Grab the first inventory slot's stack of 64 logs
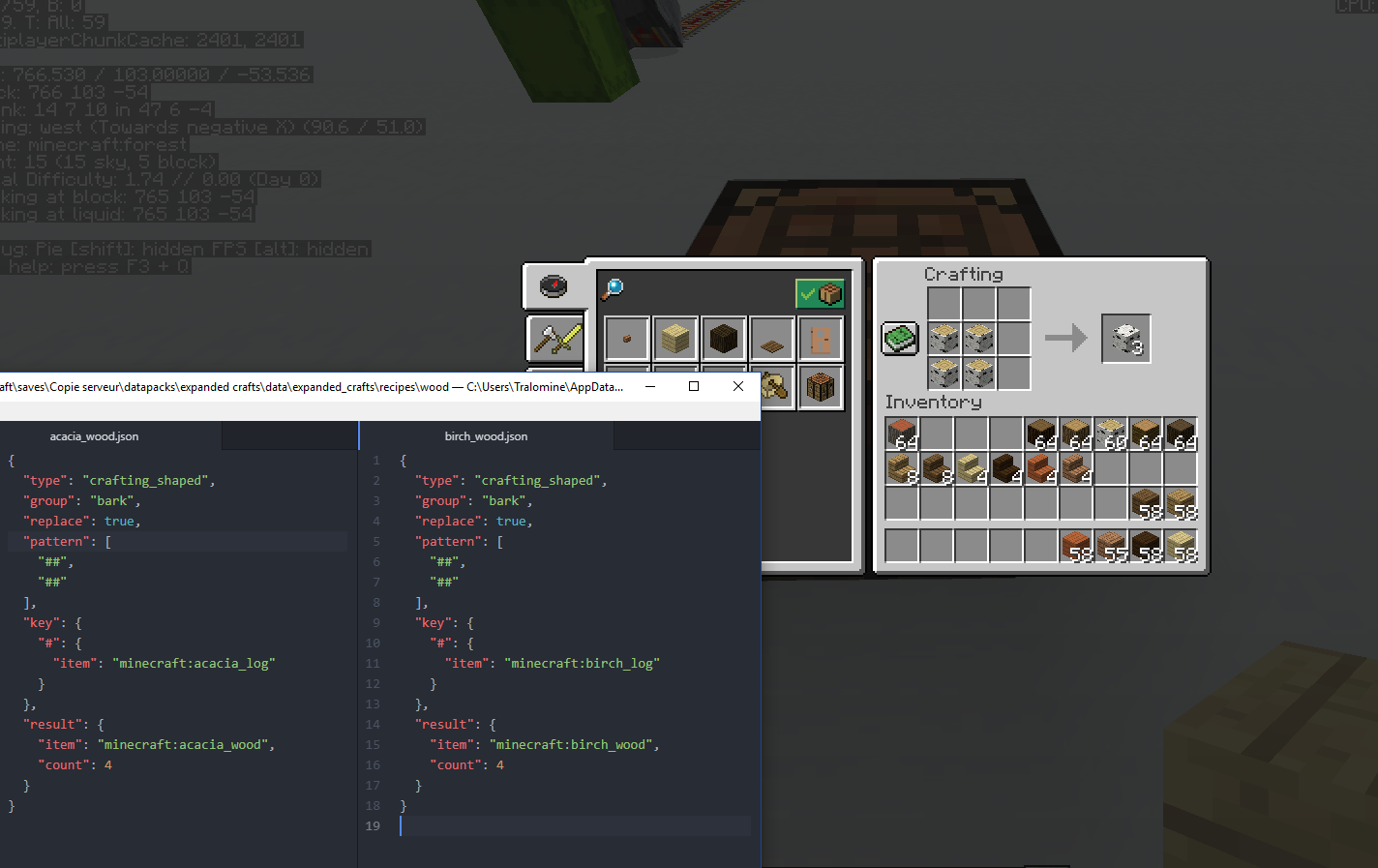 (902, 434)
